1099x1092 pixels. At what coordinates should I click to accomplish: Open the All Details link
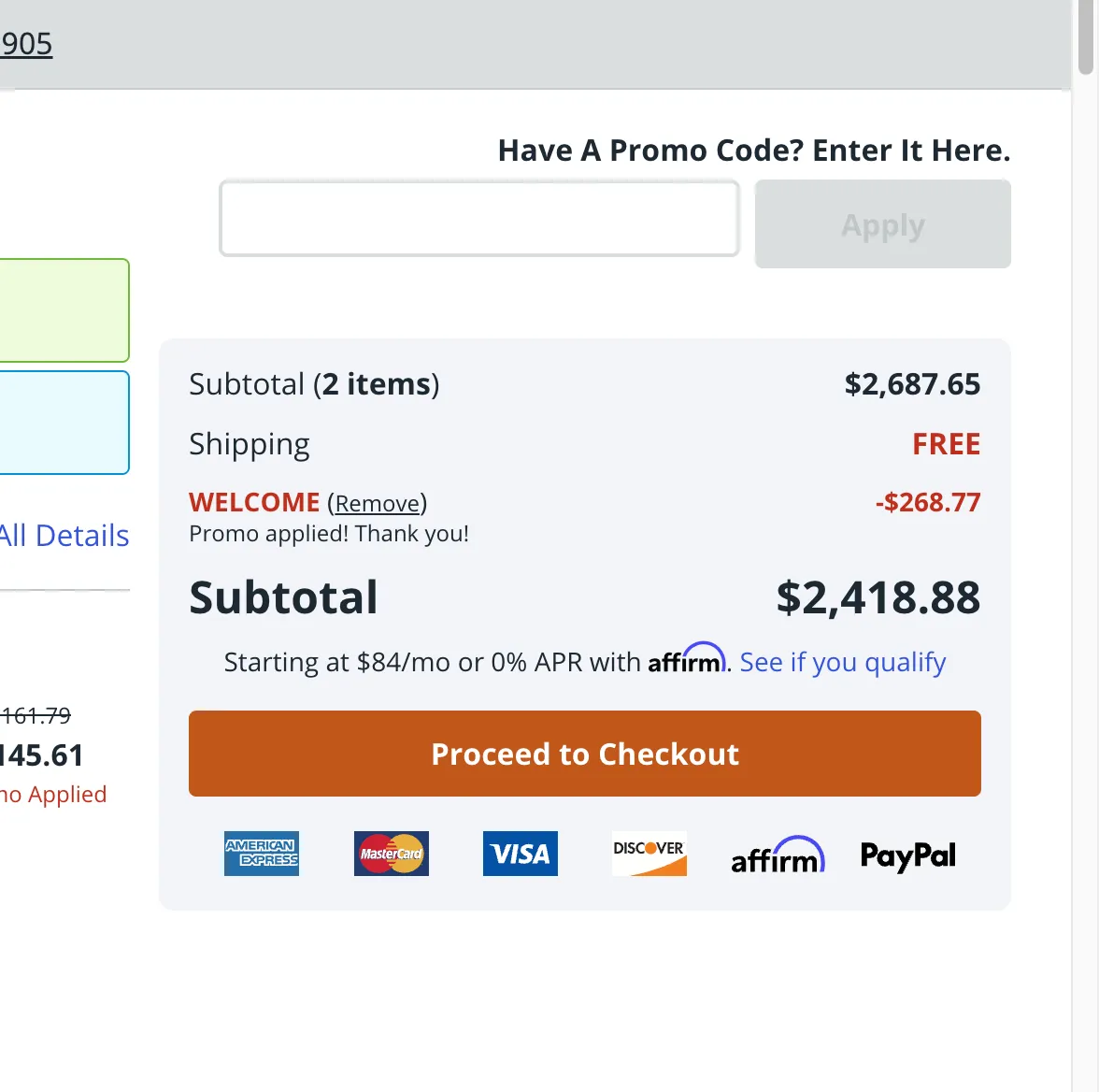[64, 536]
